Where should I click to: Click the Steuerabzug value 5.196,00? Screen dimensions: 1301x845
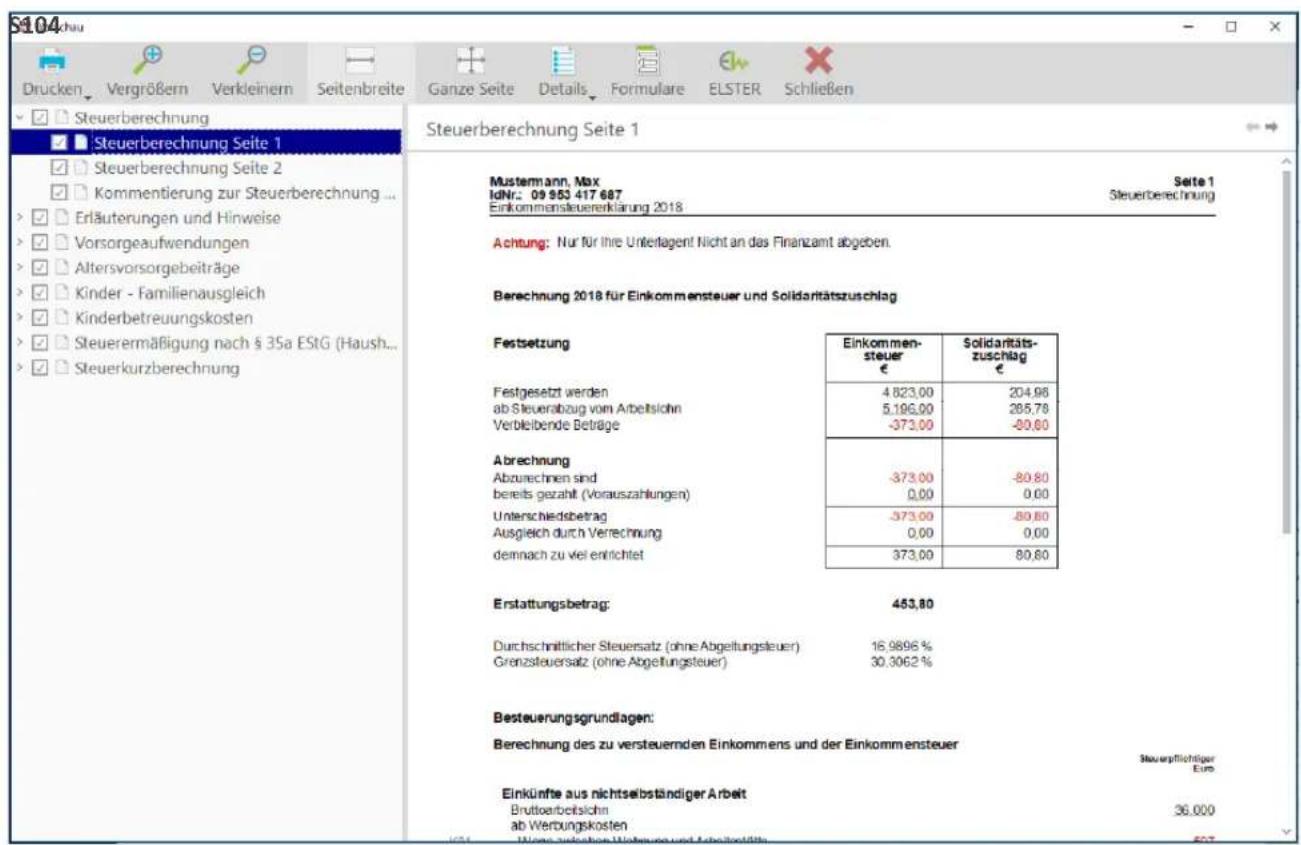click(x=908, y=408)
